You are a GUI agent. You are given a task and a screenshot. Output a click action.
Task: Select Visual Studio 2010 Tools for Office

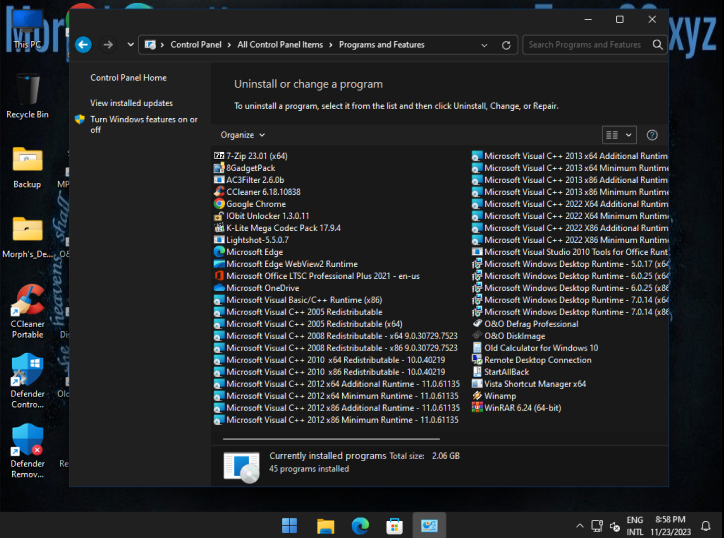pos(570,252)
